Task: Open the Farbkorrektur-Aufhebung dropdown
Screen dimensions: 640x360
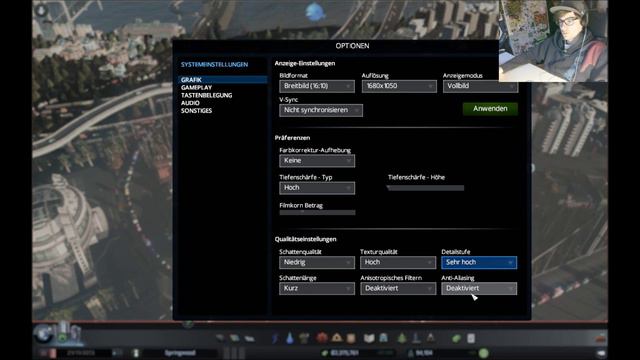Action: (x=317, y=161)
